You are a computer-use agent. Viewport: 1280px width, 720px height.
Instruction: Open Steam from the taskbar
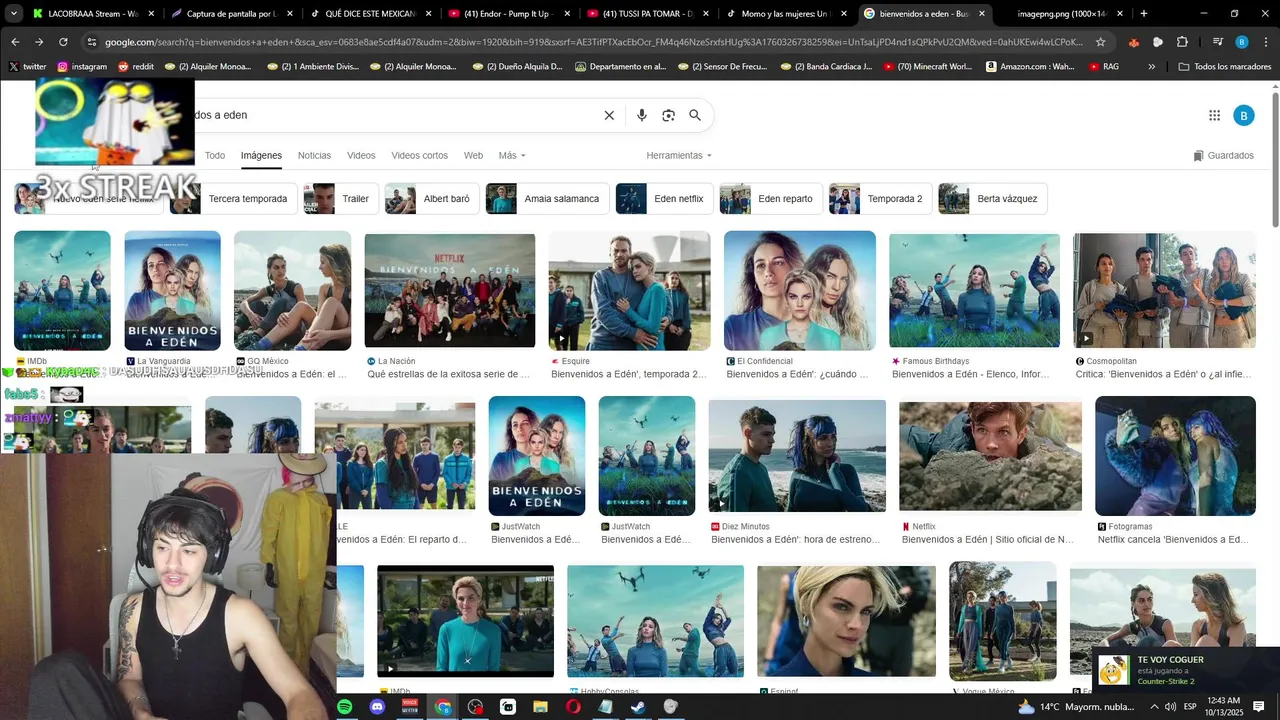pos(638,707)
